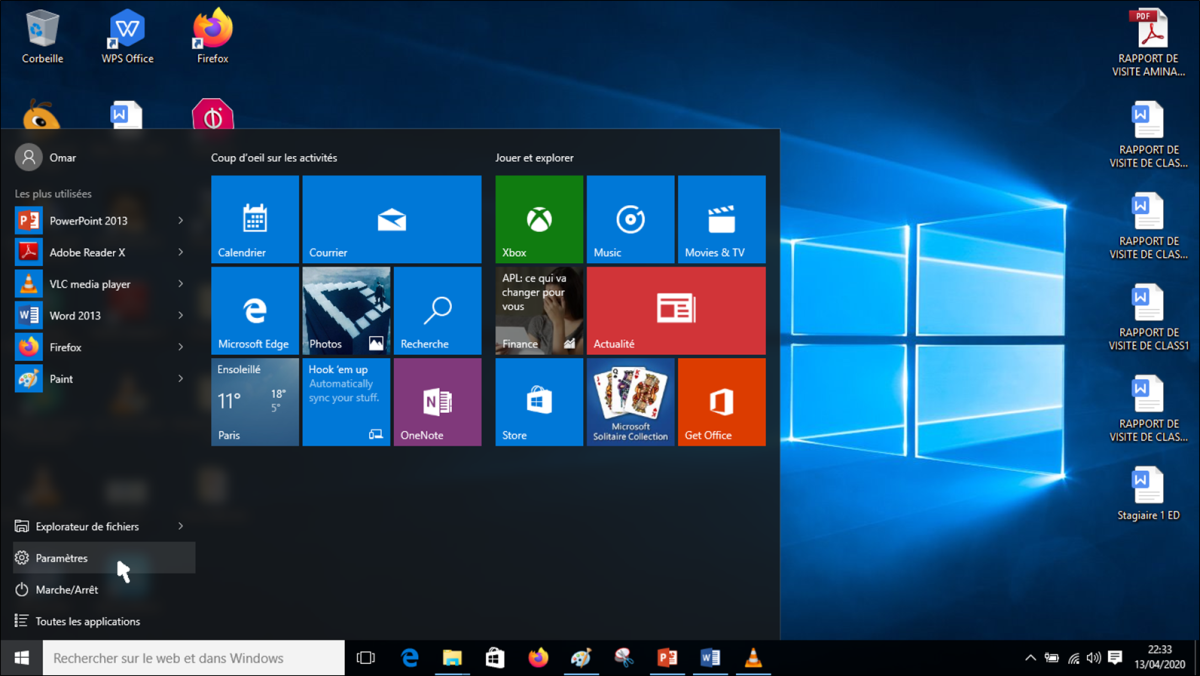Open the Get Office tile
Screen dimensions: 1200x676
point(722,402)
